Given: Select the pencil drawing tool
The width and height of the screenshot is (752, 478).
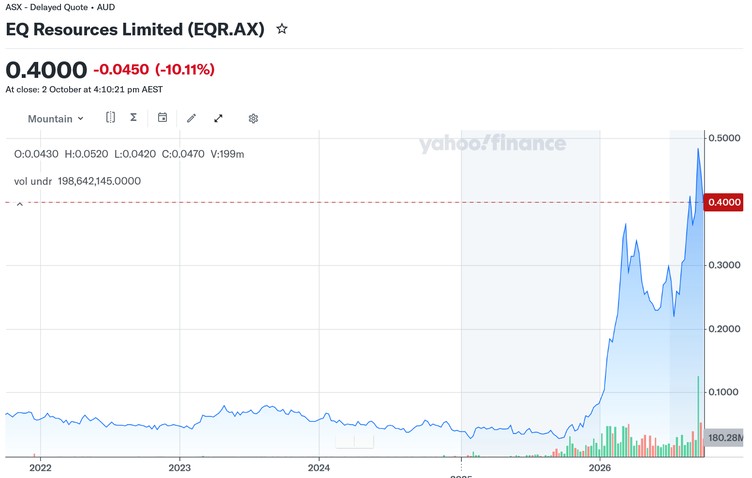Looking at the screenshot, I should point(191,118).
